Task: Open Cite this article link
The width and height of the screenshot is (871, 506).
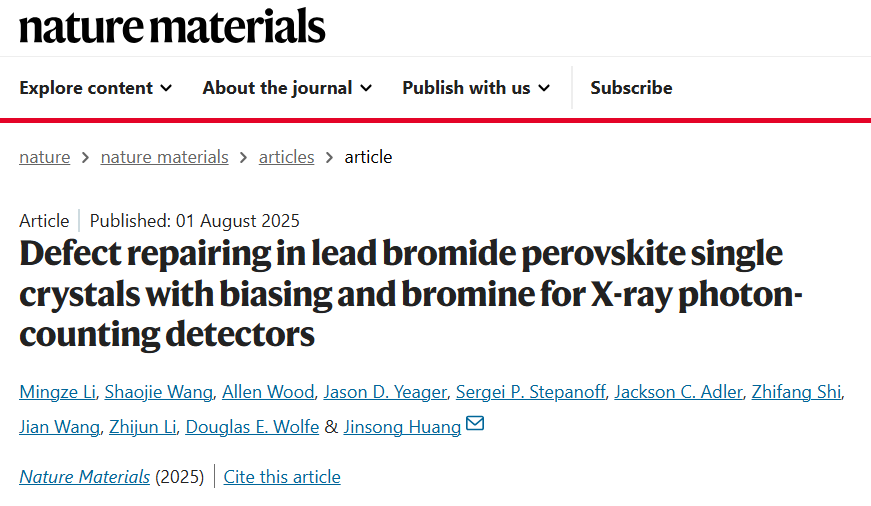Action: [282, 477]
